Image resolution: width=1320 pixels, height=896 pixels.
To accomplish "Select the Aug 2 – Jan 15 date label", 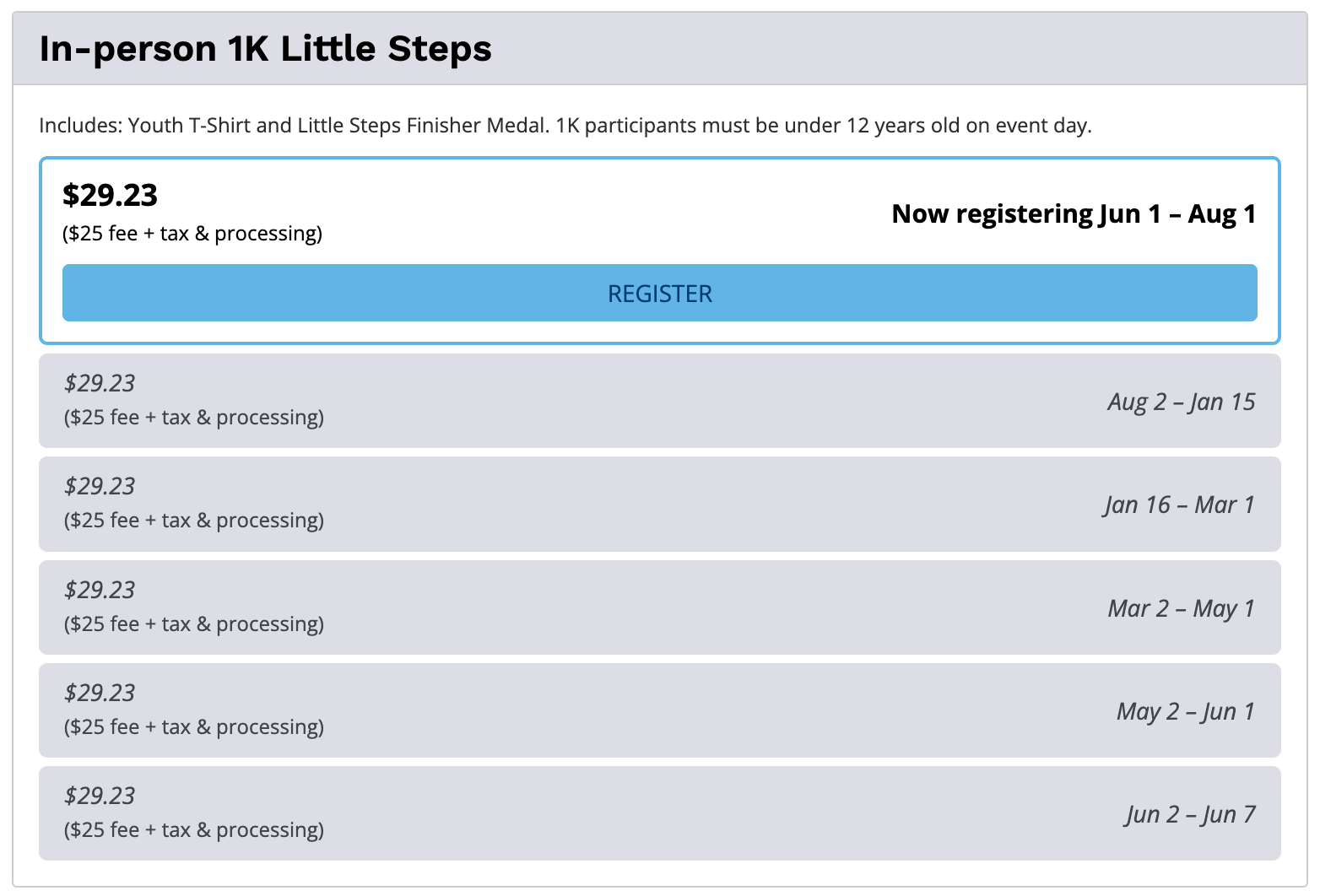I will [x=1181, y=402].
